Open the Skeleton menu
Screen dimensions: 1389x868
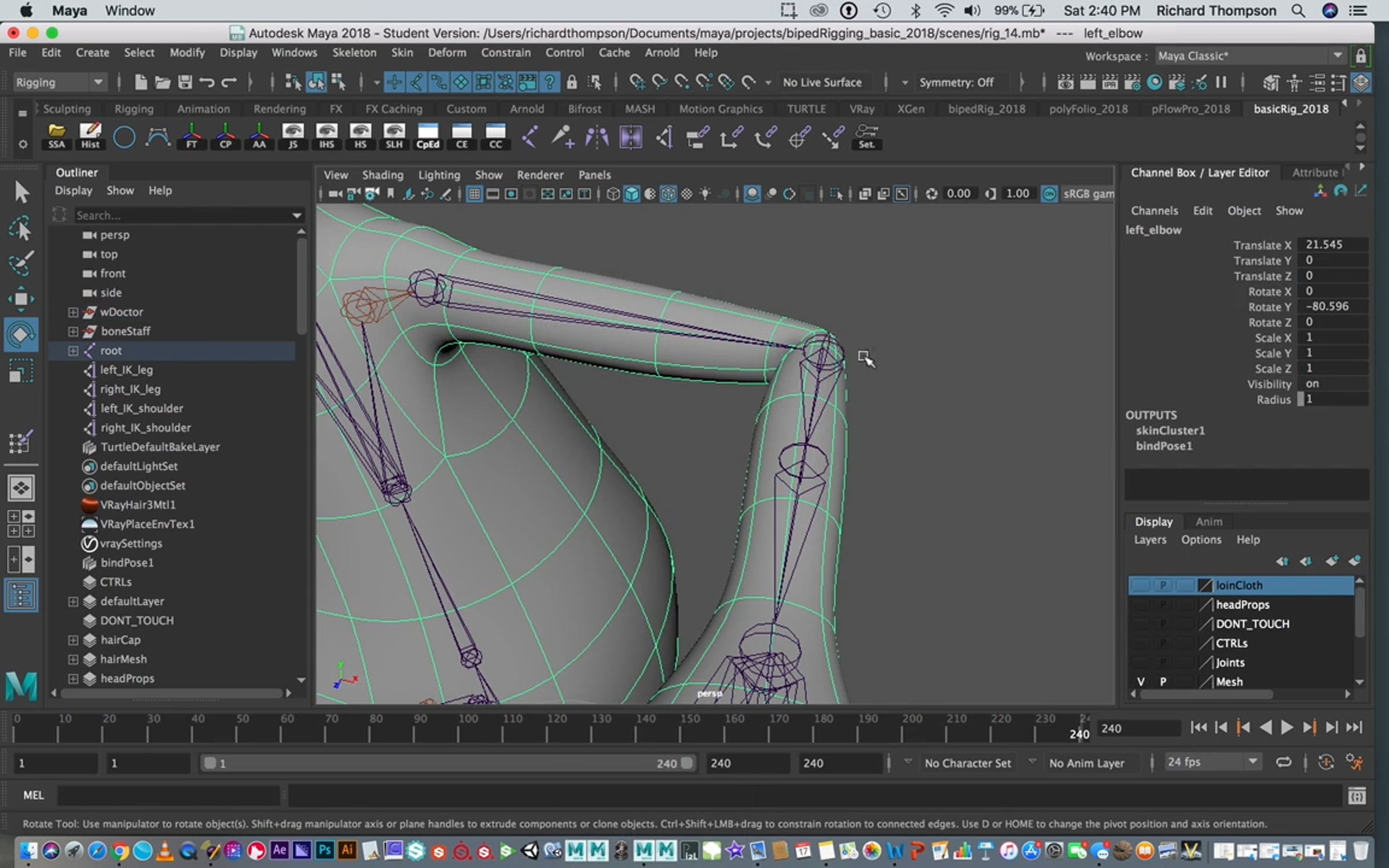(354, 53)
